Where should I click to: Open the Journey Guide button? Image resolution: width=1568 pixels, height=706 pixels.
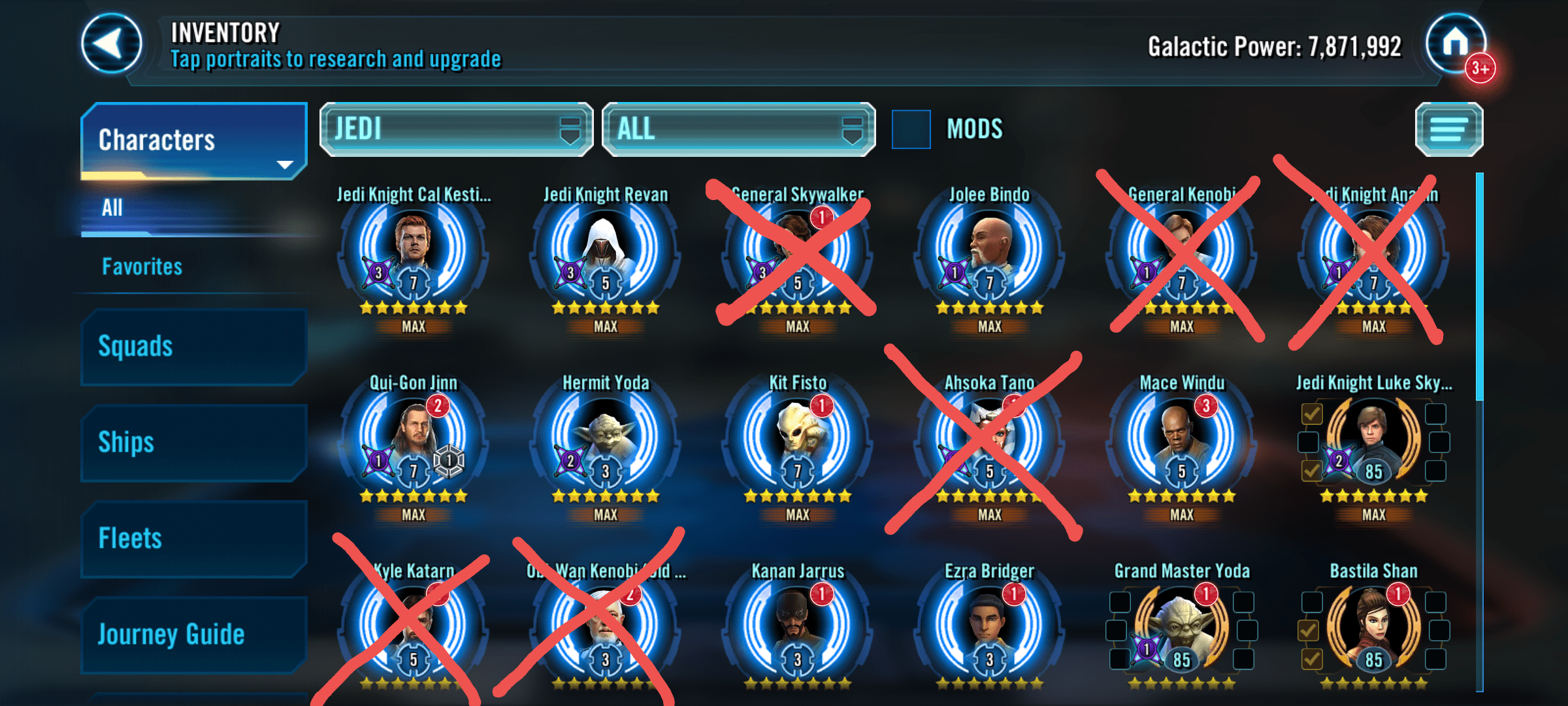click(194, 635)
